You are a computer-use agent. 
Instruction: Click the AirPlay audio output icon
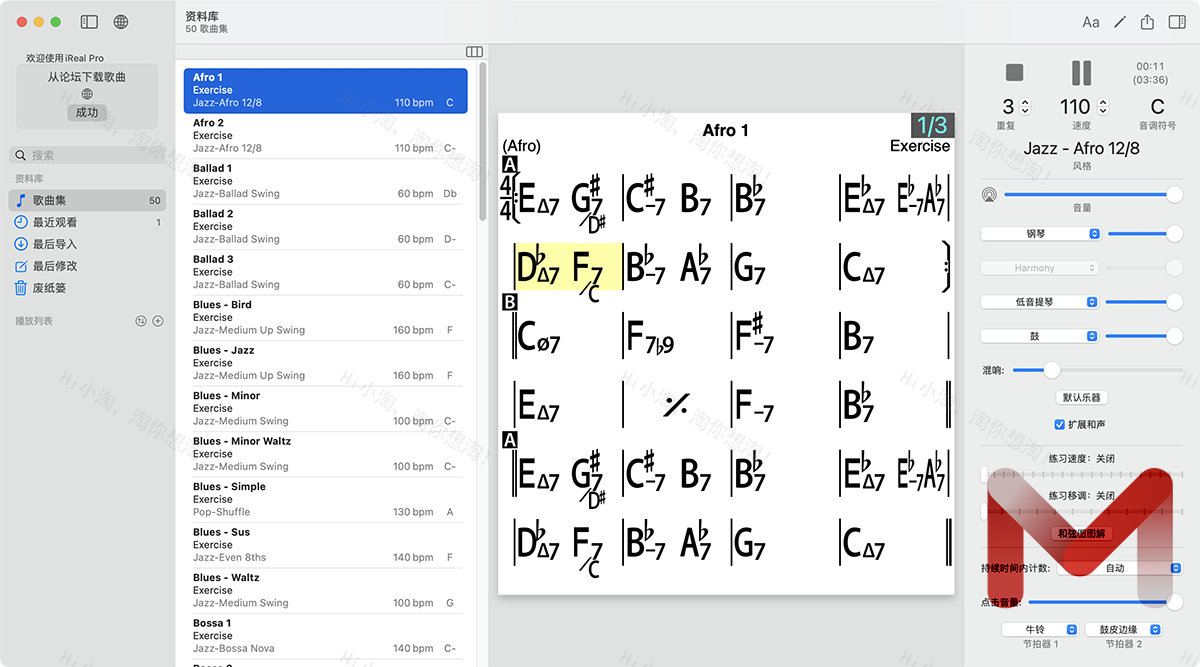pos(990,194)
